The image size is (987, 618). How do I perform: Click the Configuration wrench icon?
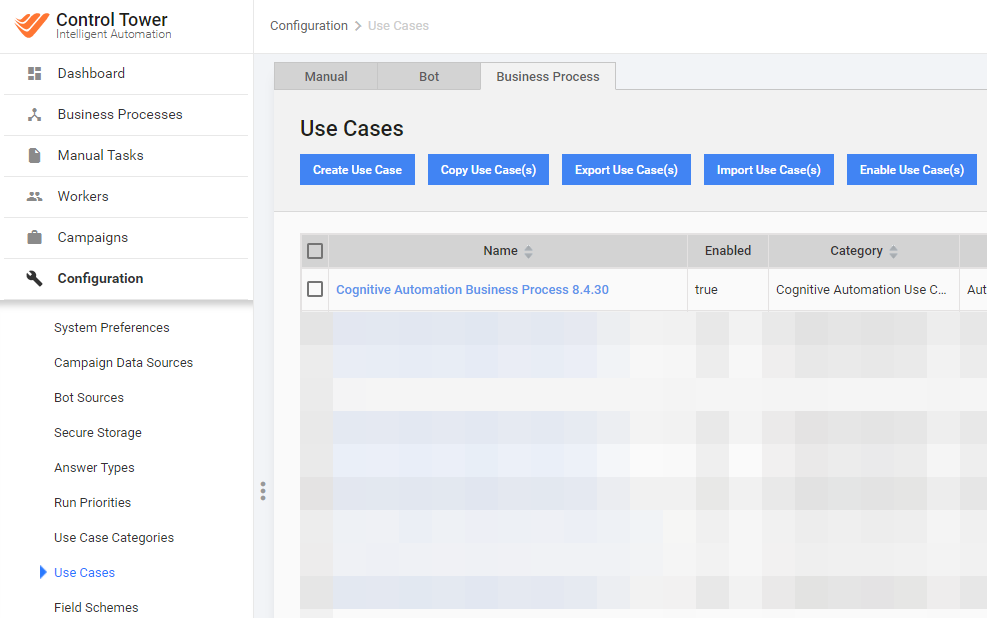[x=35, y=278]
